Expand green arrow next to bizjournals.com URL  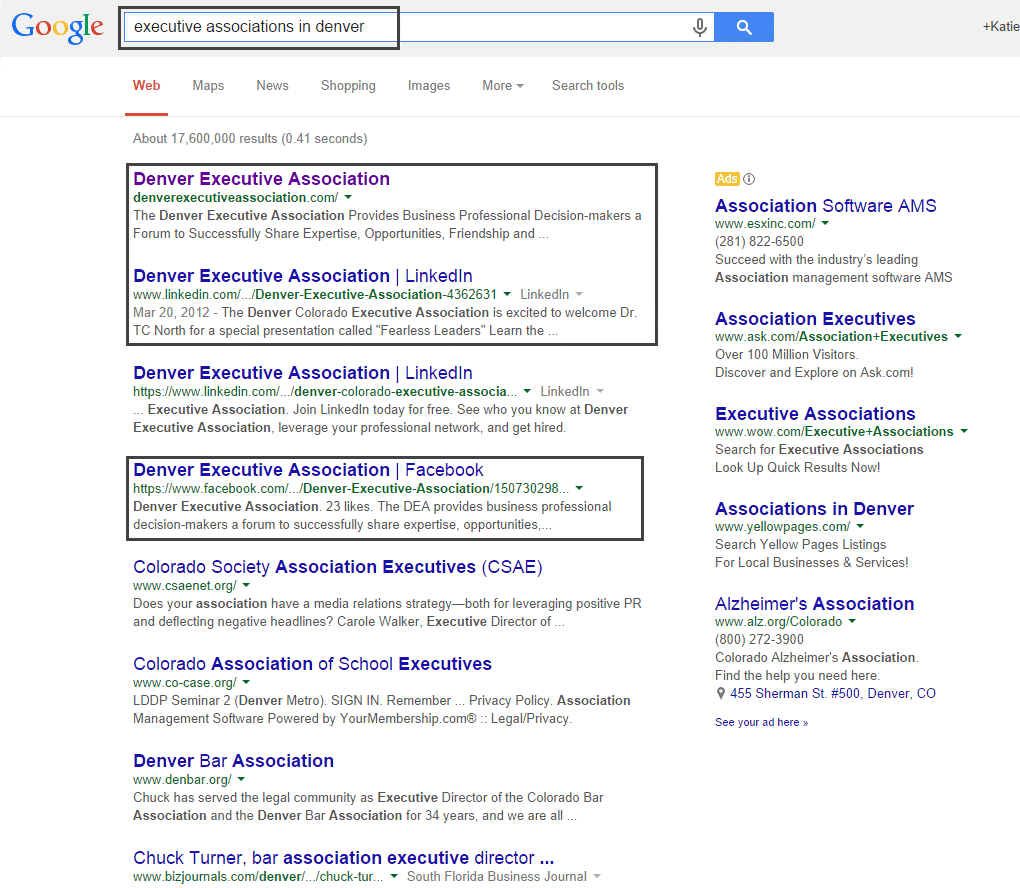pyautogui.click(x=394, y=876)
